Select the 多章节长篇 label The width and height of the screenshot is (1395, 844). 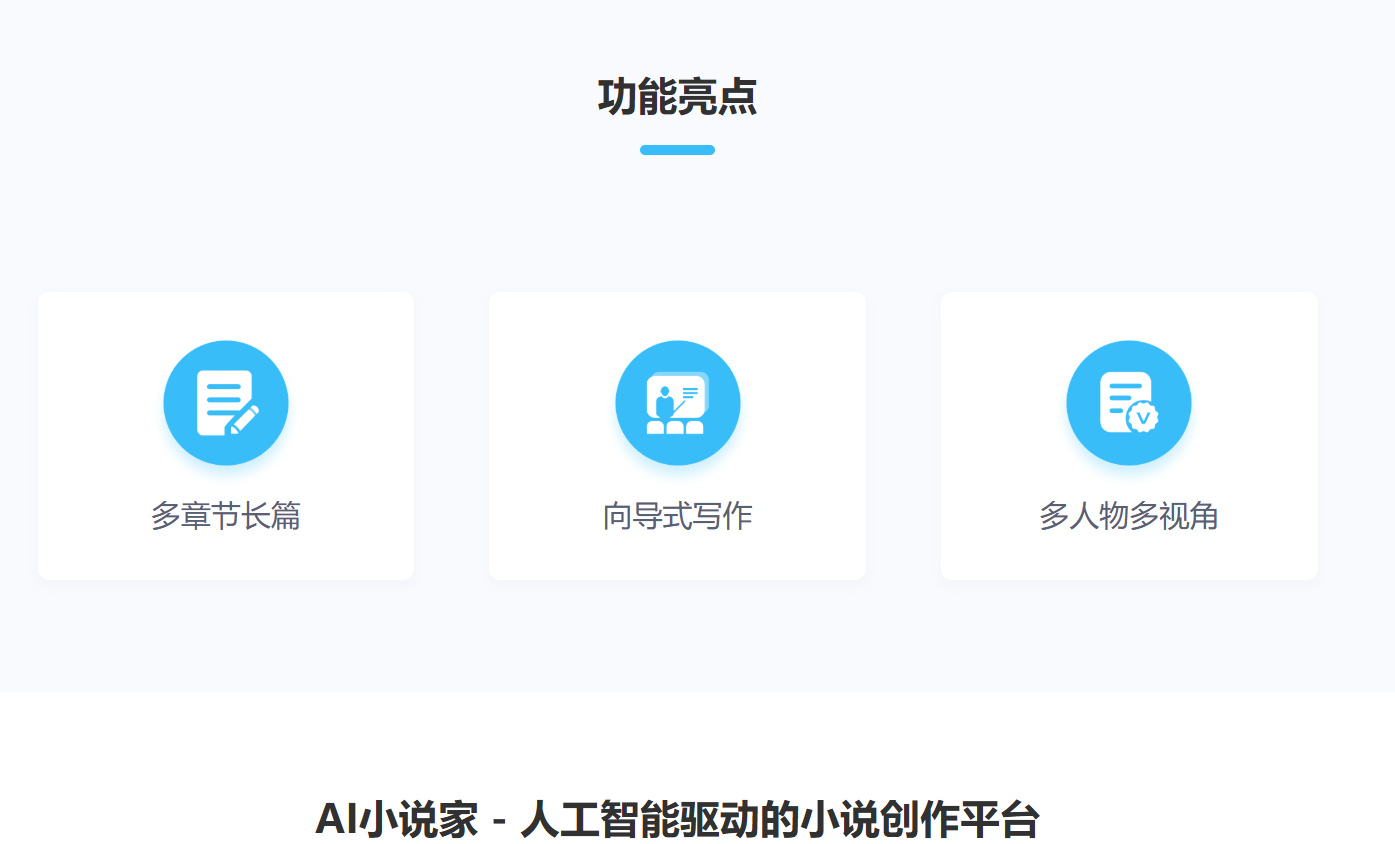click(x=226, y=516)
